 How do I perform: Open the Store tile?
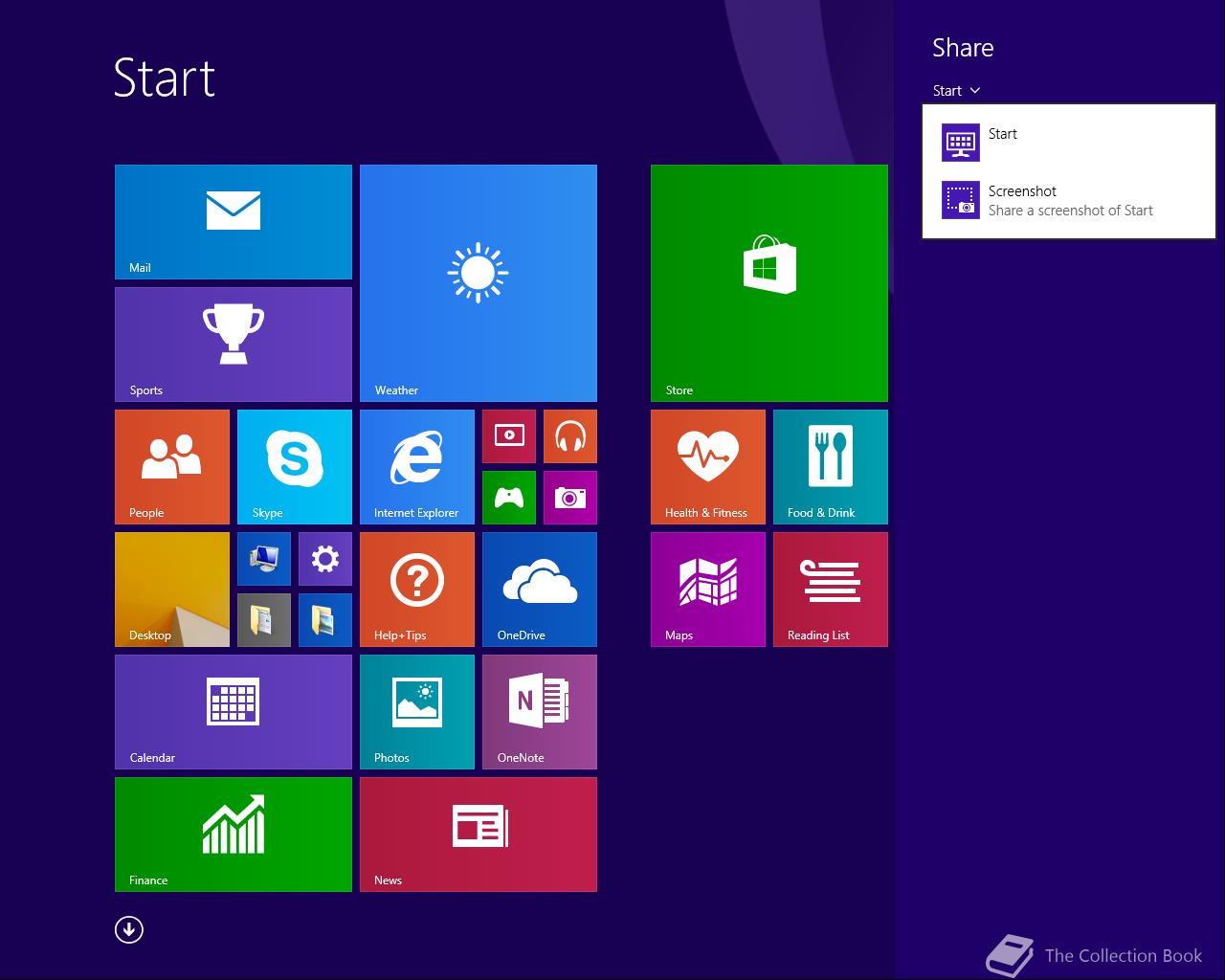click(769, 283)
